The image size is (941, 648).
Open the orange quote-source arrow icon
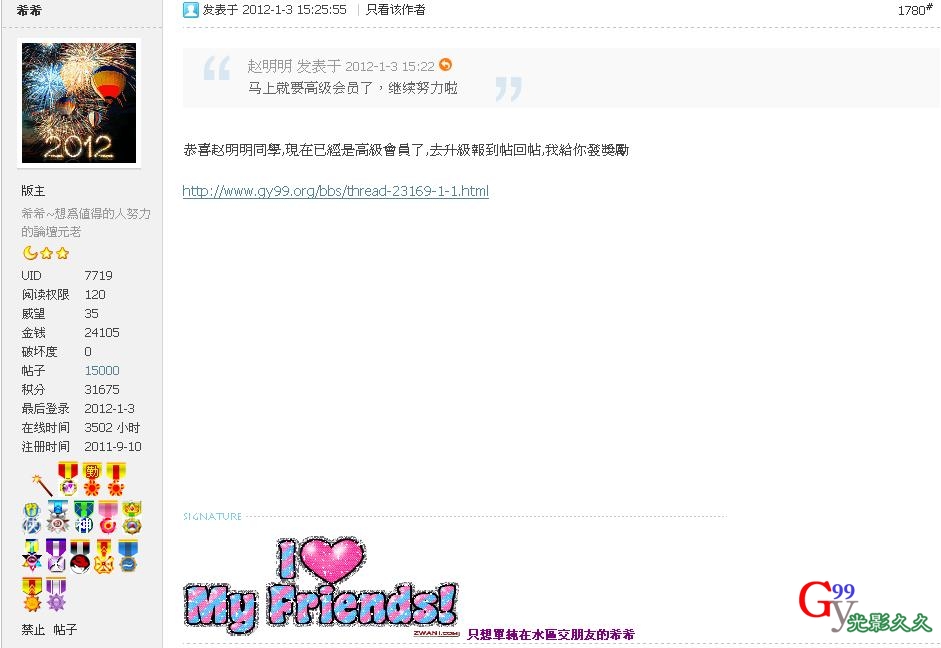(445, 64)
